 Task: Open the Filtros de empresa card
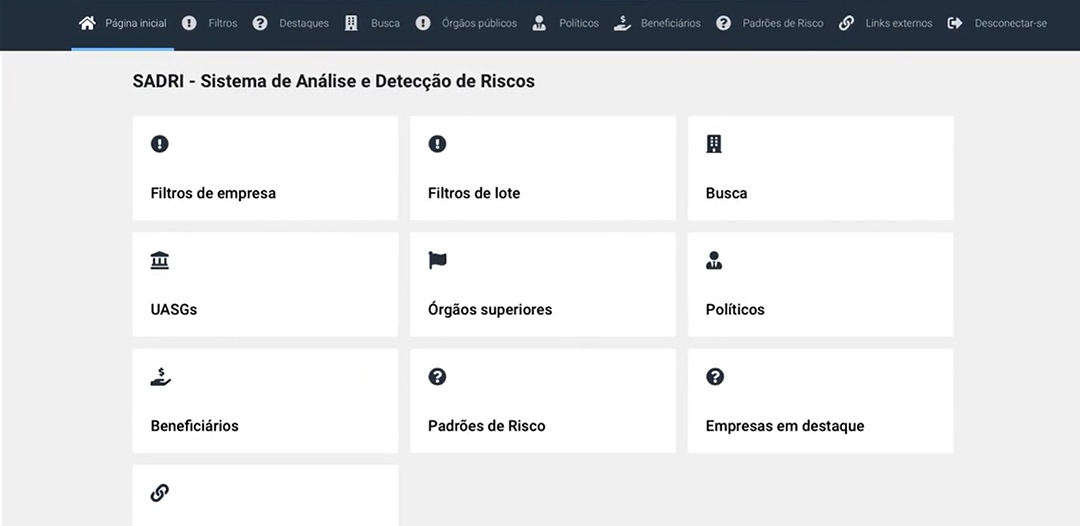[265, 168]
